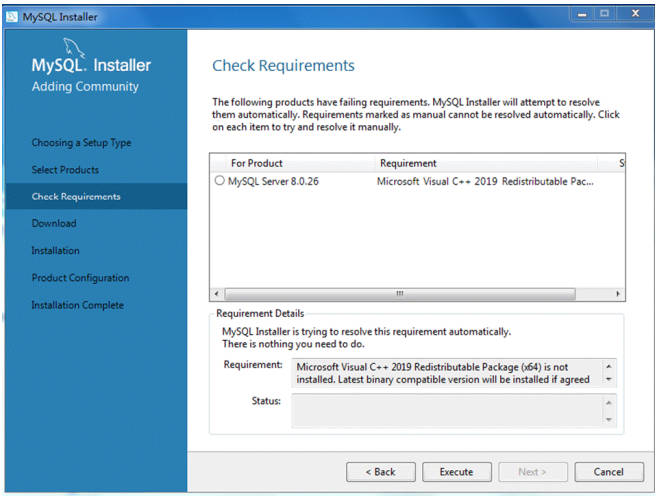Open the Select Products step
This screenshot has width=659, height=496.
pos(65,170)
